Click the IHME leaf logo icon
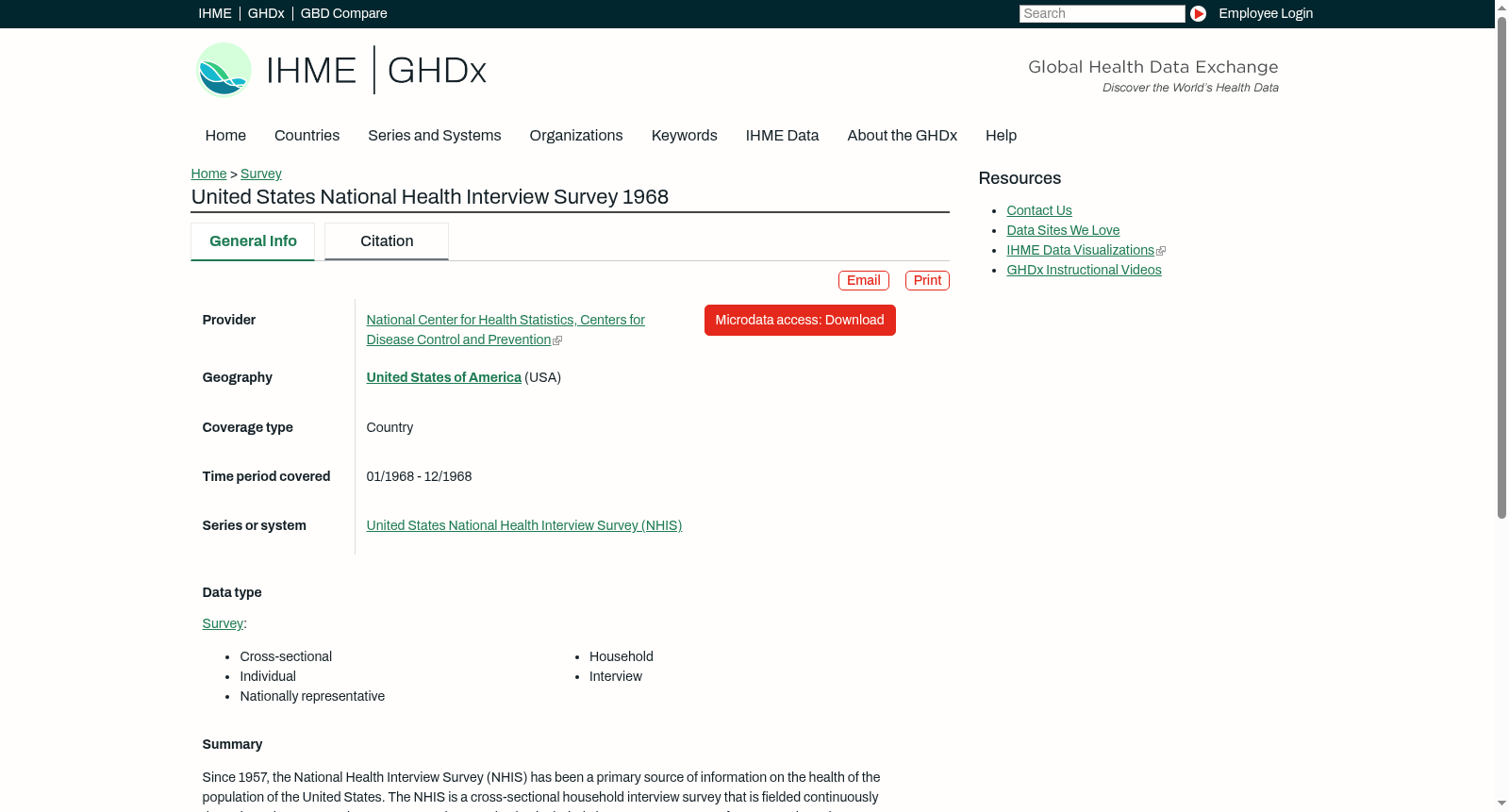This screenshot has width=1509, height=812. (x=224, y=70)
